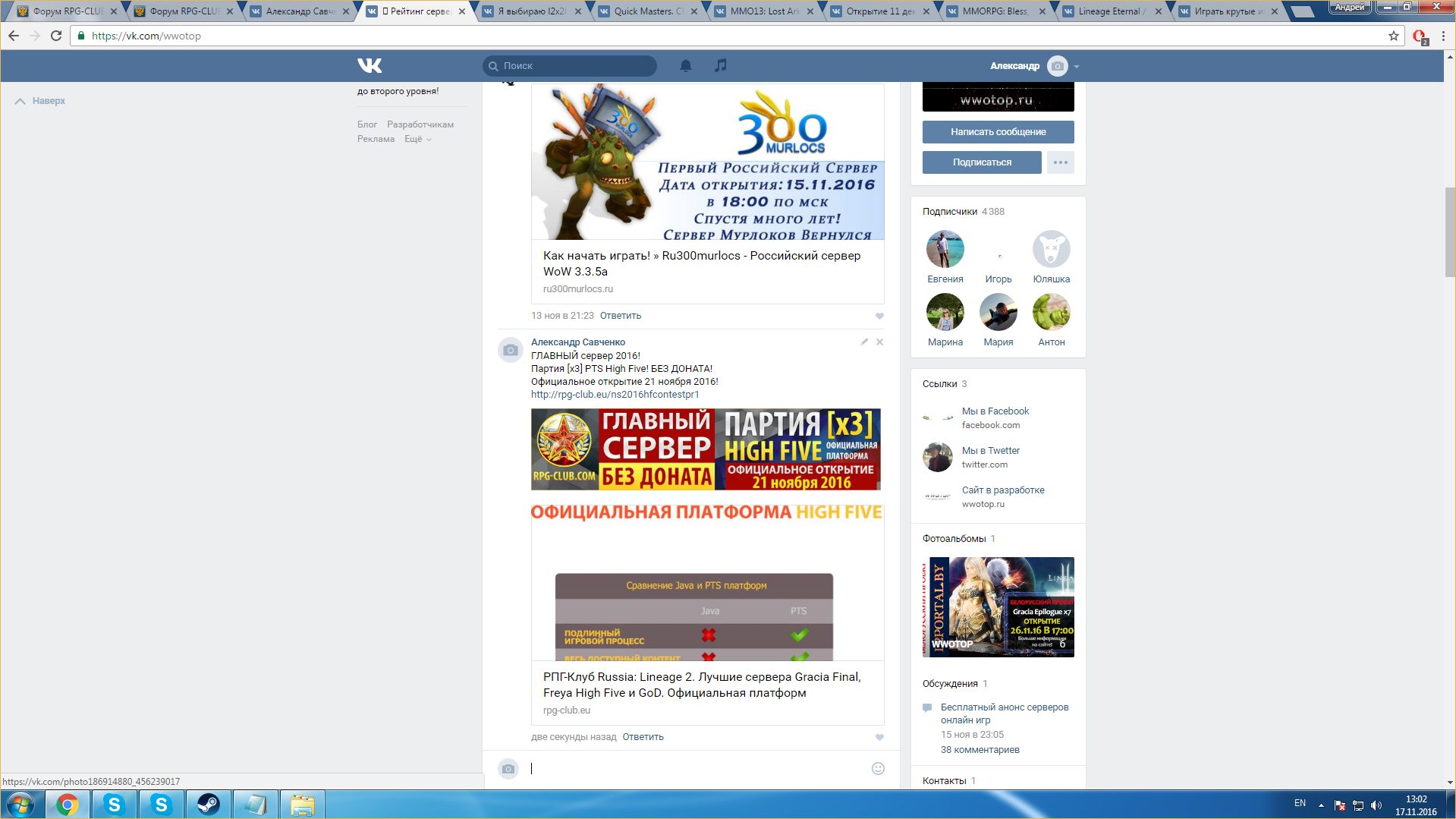The height and width of the screenshot is (819, 1456).
Task: Open emoji smiley picker
Action: pos(878,769)
